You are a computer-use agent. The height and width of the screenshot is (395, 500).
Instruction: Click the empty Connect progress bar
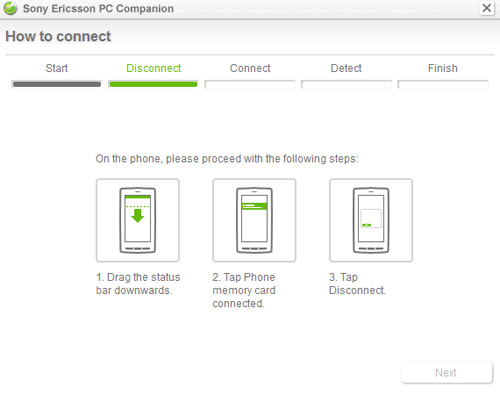[250, 84]
